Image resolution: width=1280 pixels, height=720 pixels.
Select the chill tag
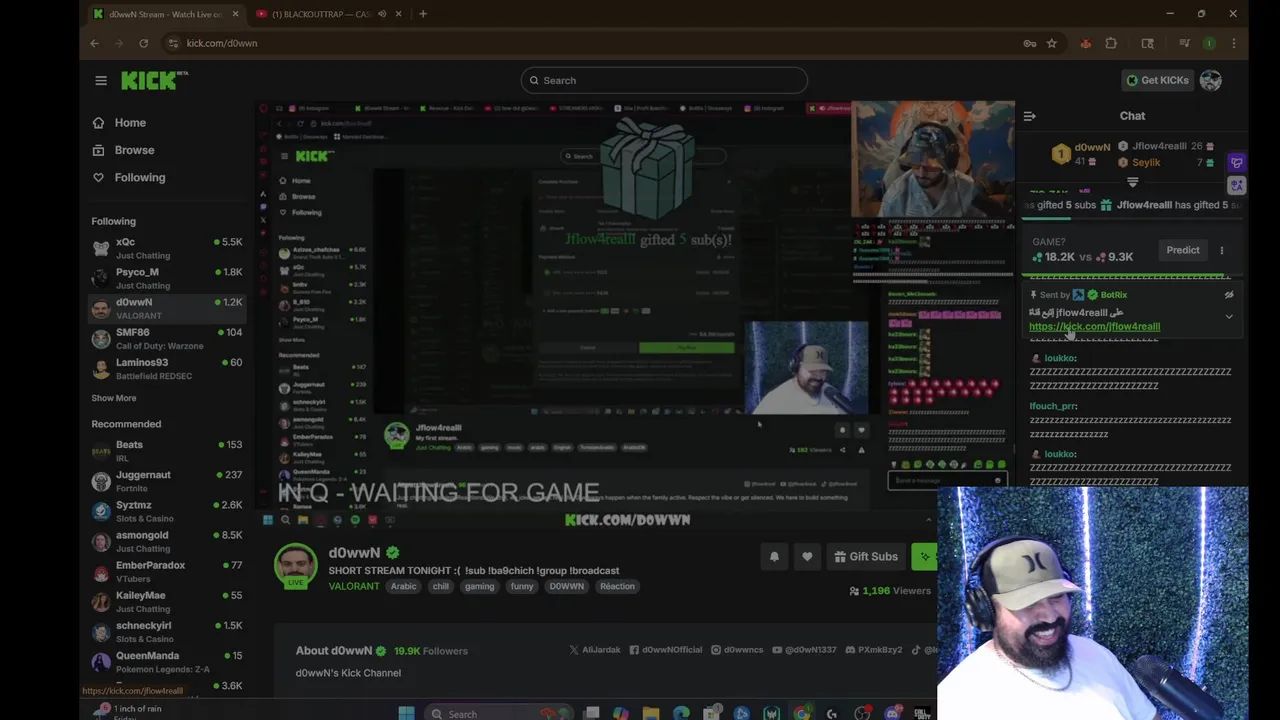tap(441, 586)
